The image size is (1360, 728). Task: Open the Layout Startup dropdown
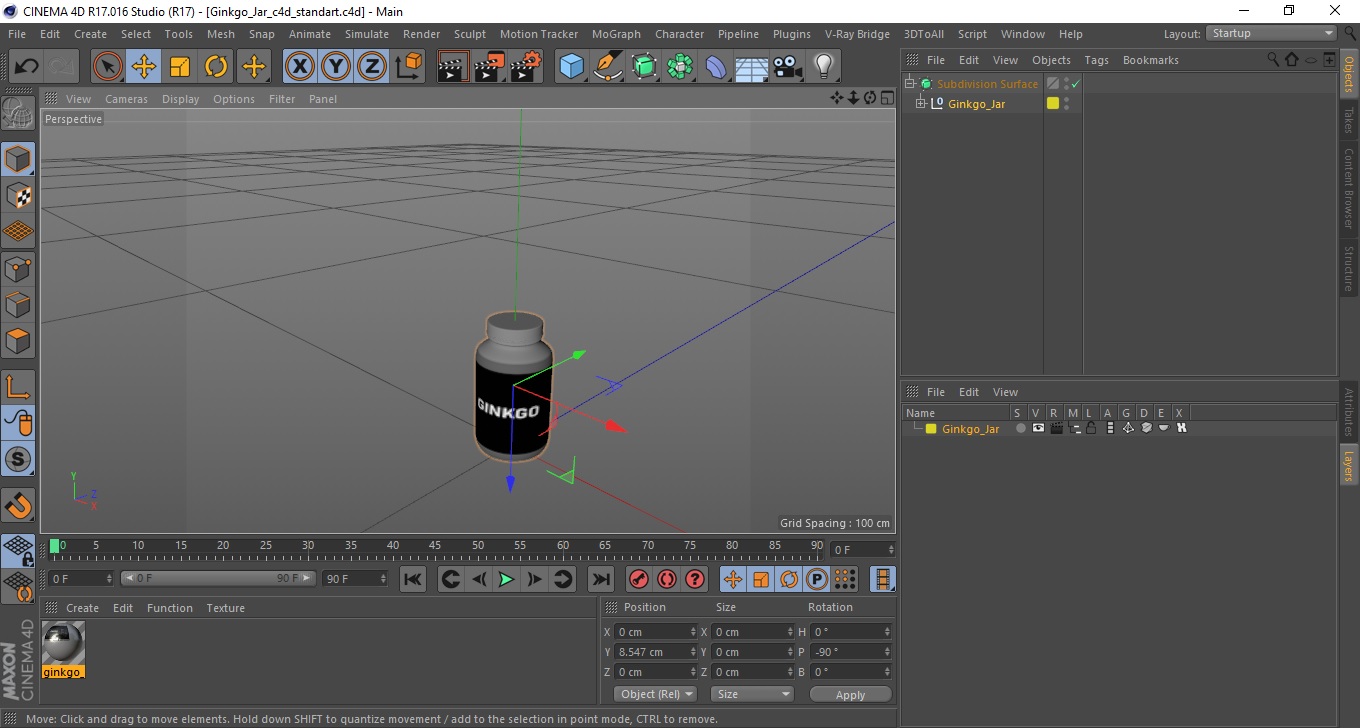click(x=1272, y=33)
